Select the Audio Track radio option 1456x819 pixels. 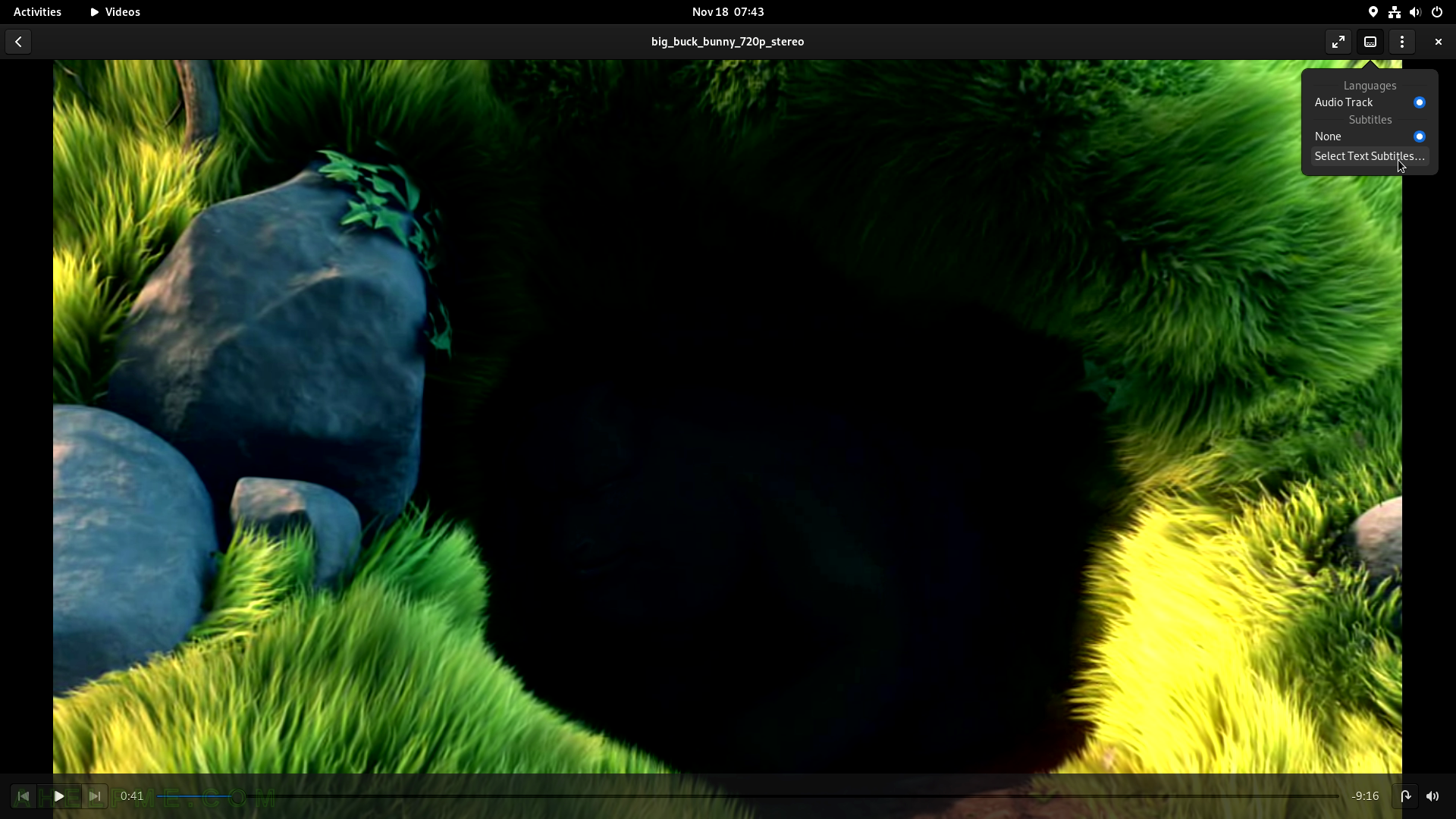pyautogui.click(x=1370, y=102)
